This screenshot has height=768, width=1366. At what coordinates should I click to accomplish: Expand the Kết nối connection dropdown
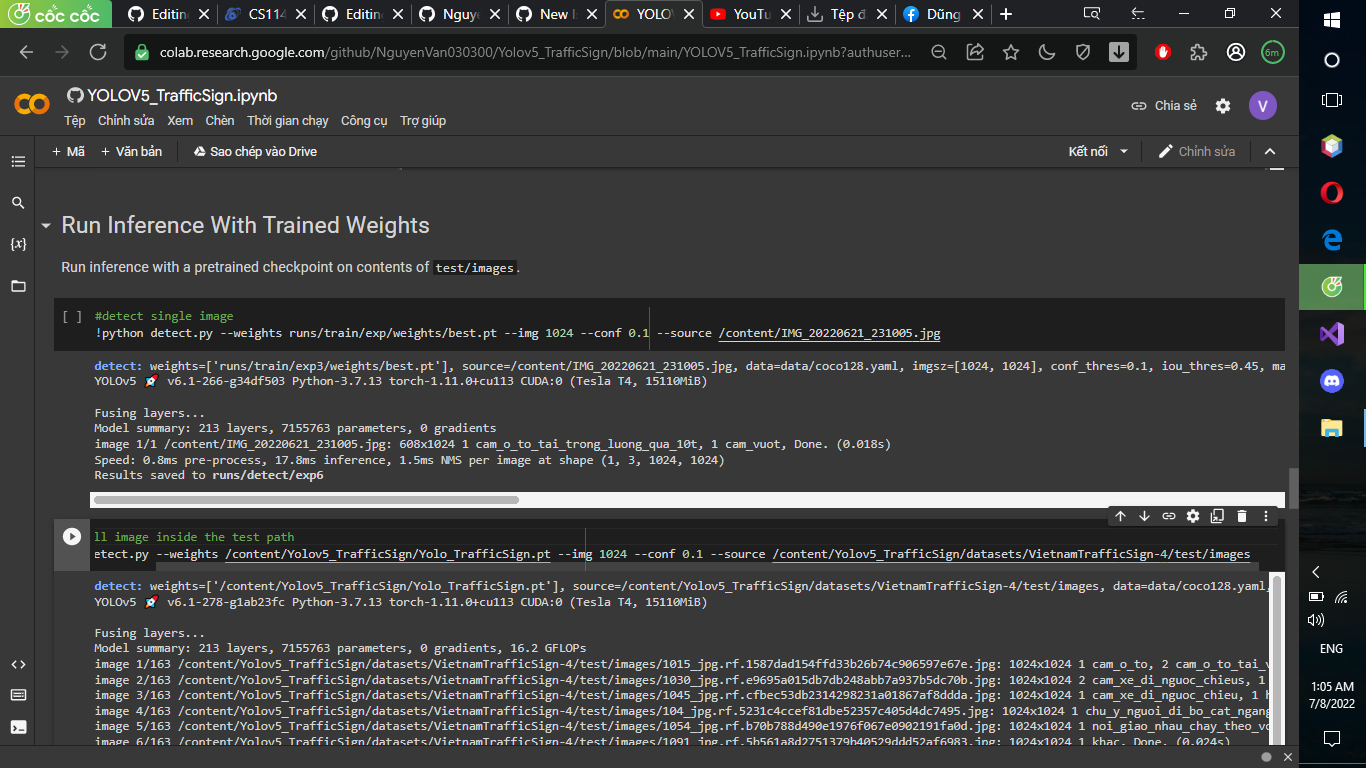[x=1125, y=151]
